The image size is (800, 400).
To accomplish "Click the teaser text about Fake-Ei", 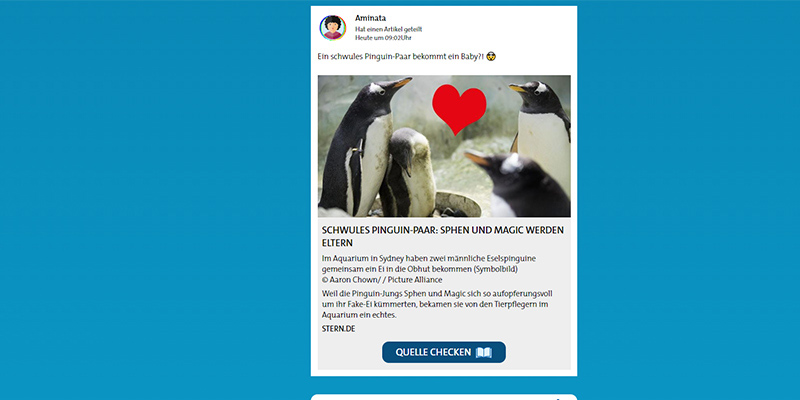I will (x=437, y=304).
